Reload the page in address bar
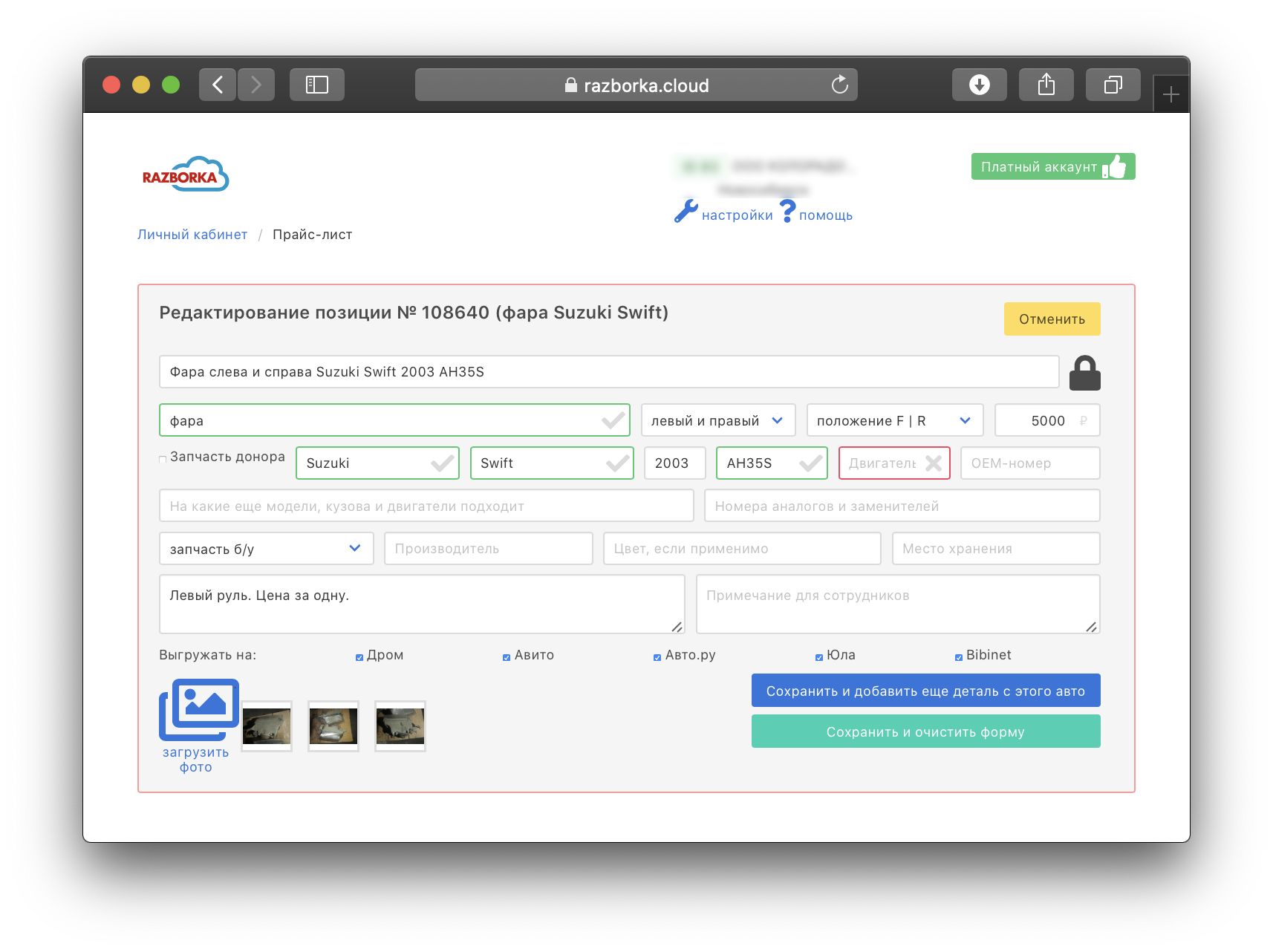1273x952 pixels. point(839,85)
